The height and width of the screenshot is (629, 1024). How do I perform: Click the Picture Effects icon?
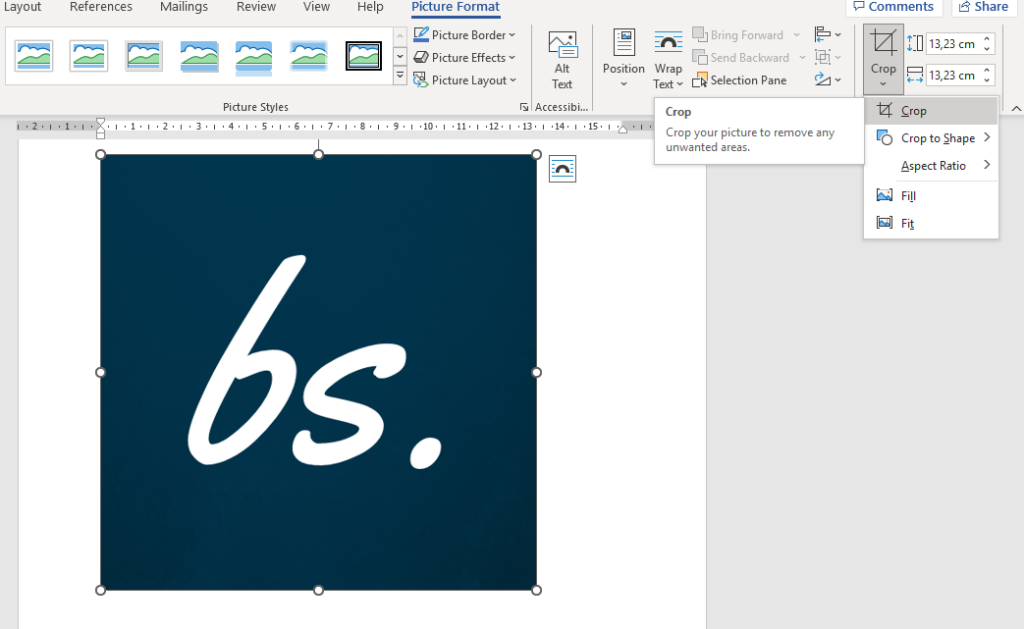pyautogui.click(x=421, y=57)
